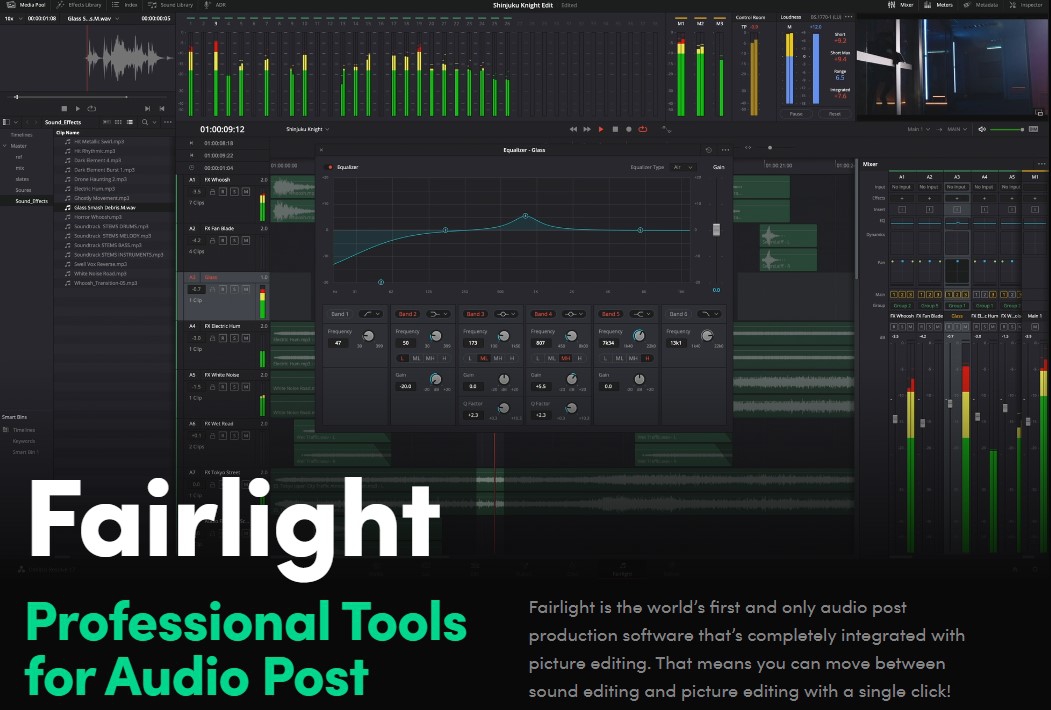This screenshot has height=710, width=1051.
Task: Open the Index panel
Action: (x=125, y=5)
